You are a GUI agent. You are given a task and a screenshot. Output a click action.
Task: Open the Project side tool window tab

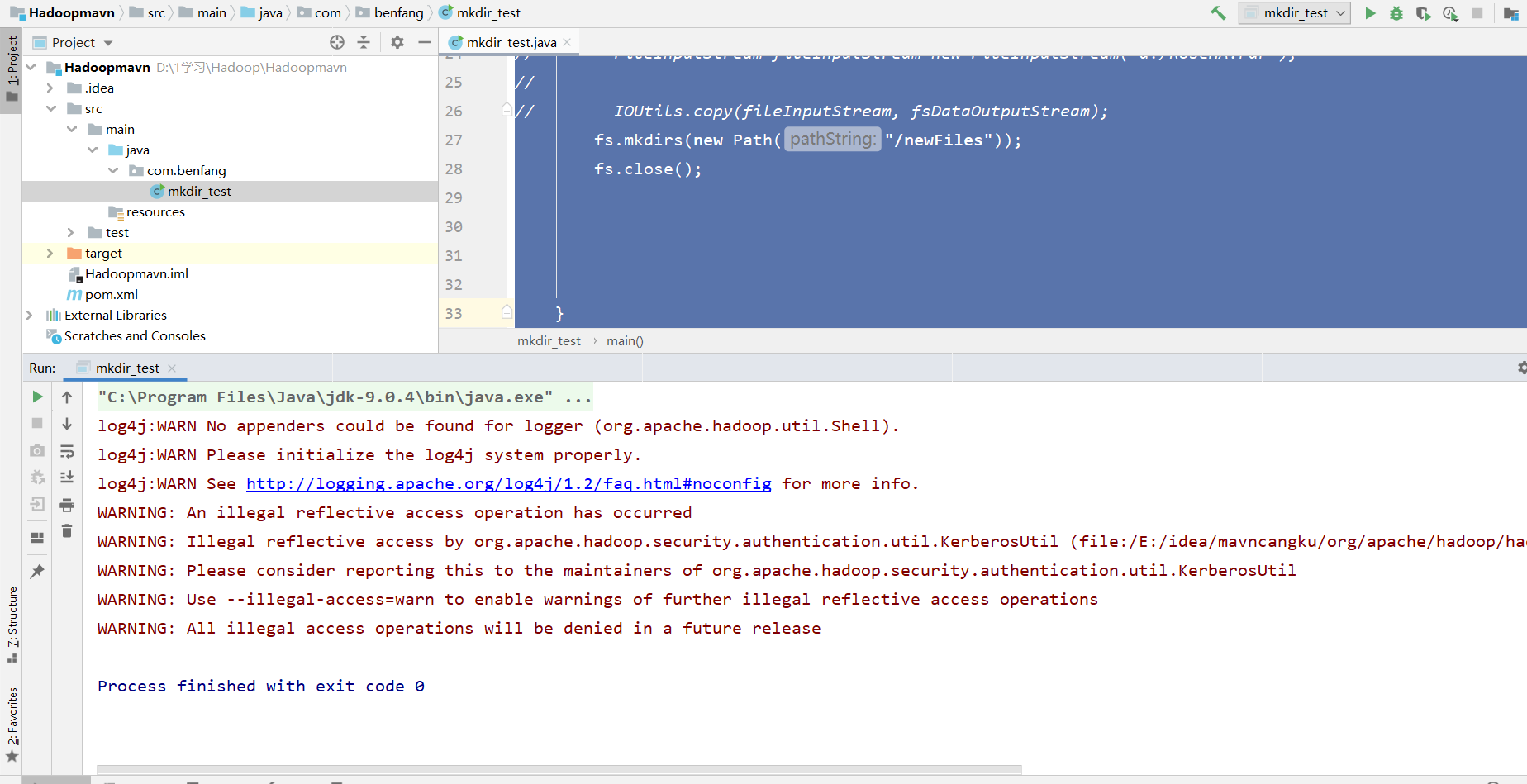pos(12,69)
